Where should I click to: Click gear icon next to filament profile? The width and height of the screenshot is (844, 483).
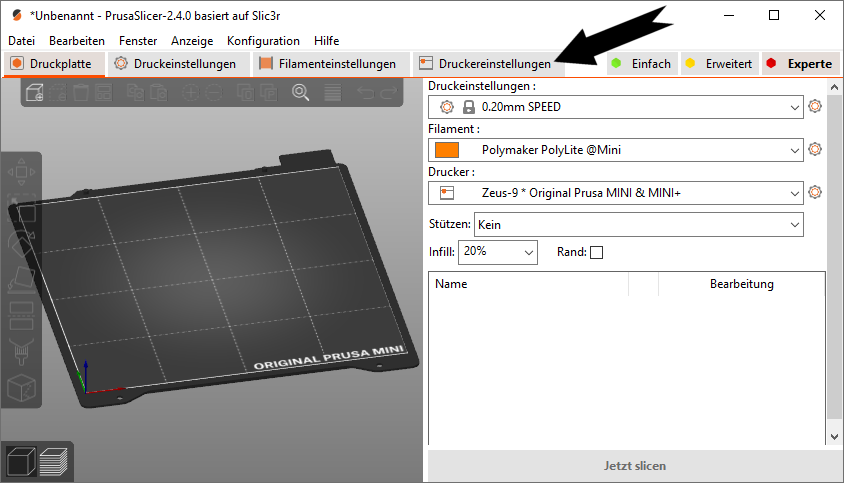[x=815, y=149]
